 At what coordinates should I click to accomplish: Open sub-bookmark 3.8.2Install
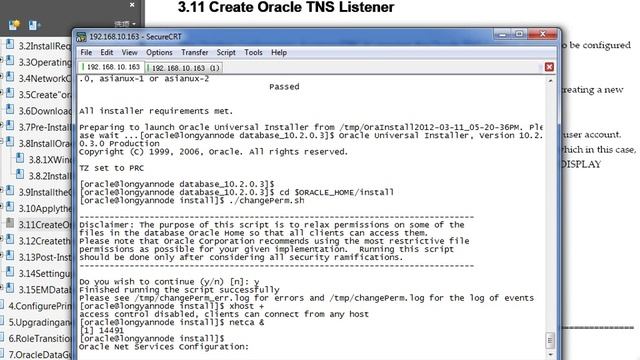50,176
